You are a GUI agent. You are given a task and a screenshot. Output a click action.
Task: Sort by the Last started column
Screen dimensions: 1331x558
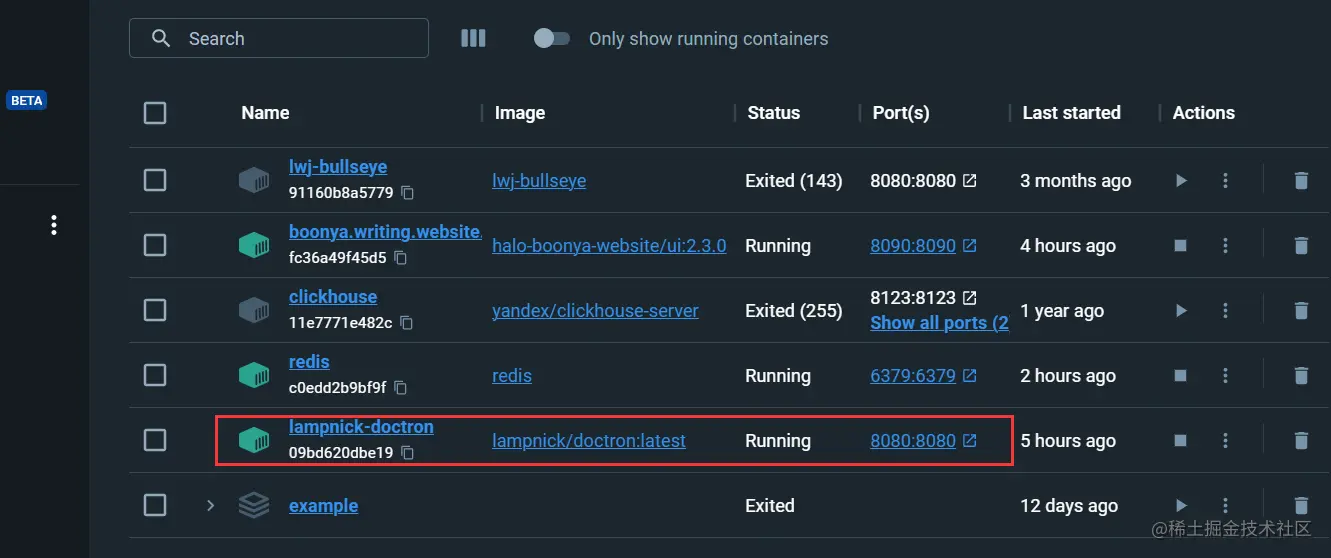pos(1071,113)
